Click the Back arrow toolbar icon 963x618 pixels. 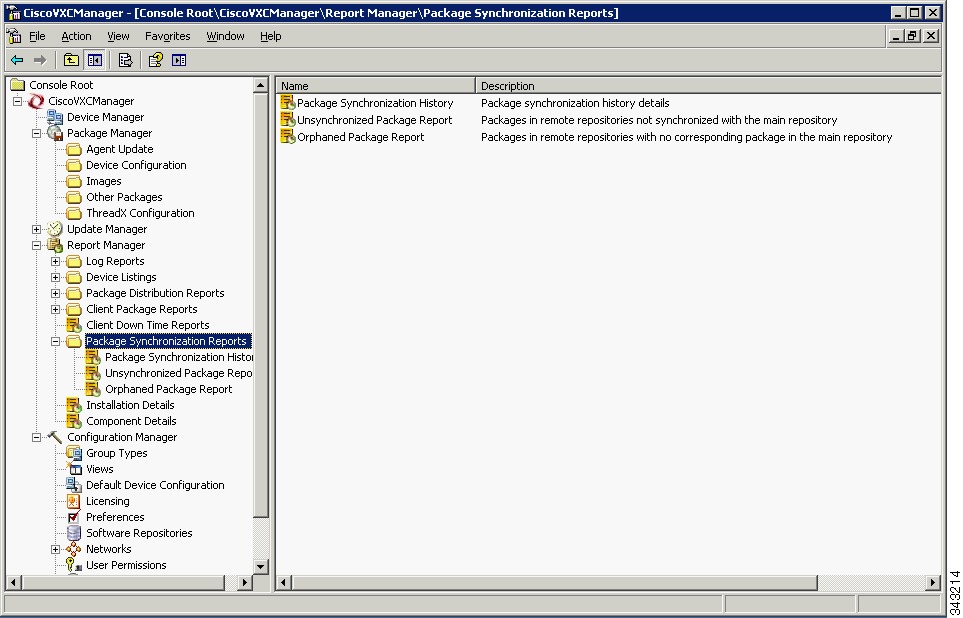pyautogui.click(x=17, y=60)
